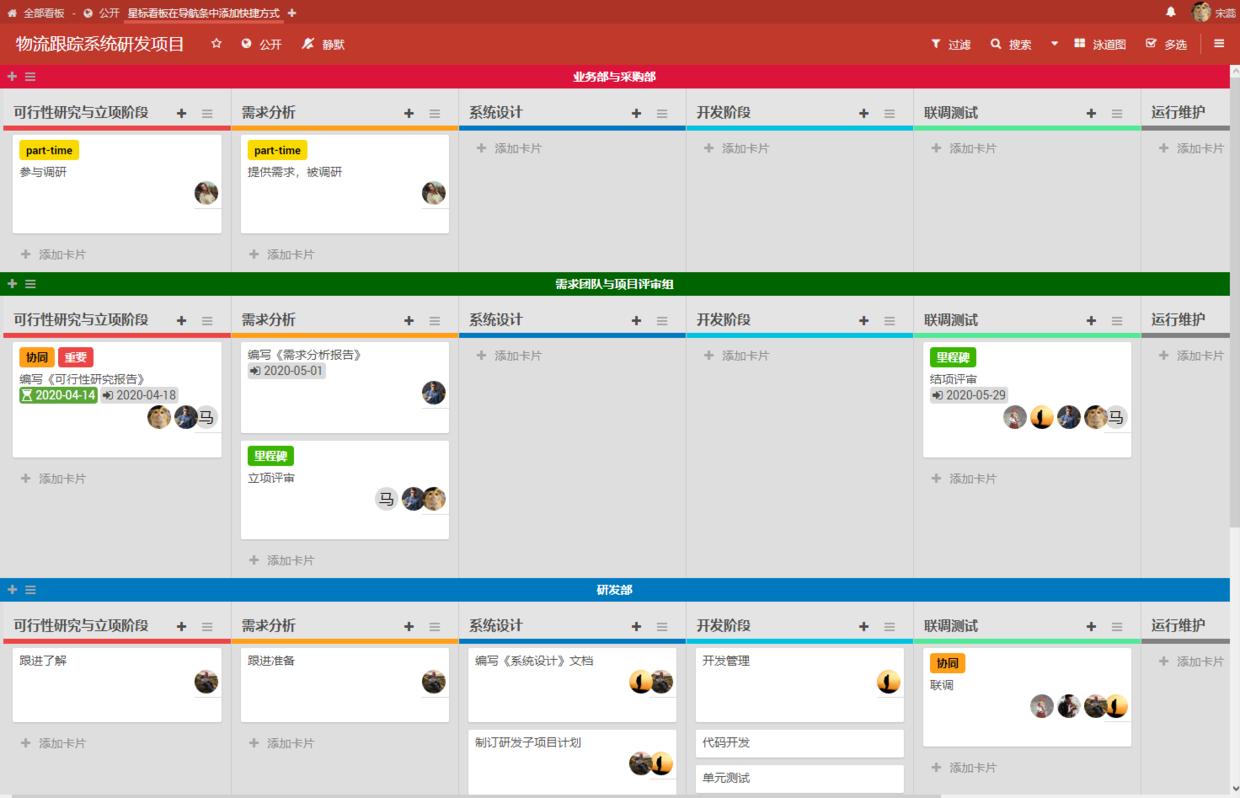Screen dimensions: 1240x798
Task: Open the board hamburger menu at top right
Action: tap(1219, 44)
